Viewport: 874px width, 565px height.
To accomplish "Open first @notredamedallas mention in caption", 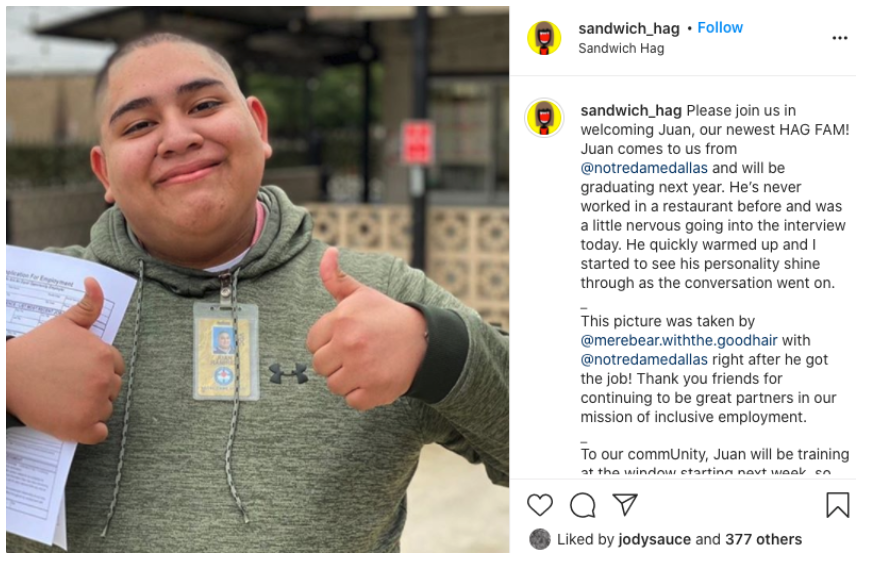I will [644, 168].
